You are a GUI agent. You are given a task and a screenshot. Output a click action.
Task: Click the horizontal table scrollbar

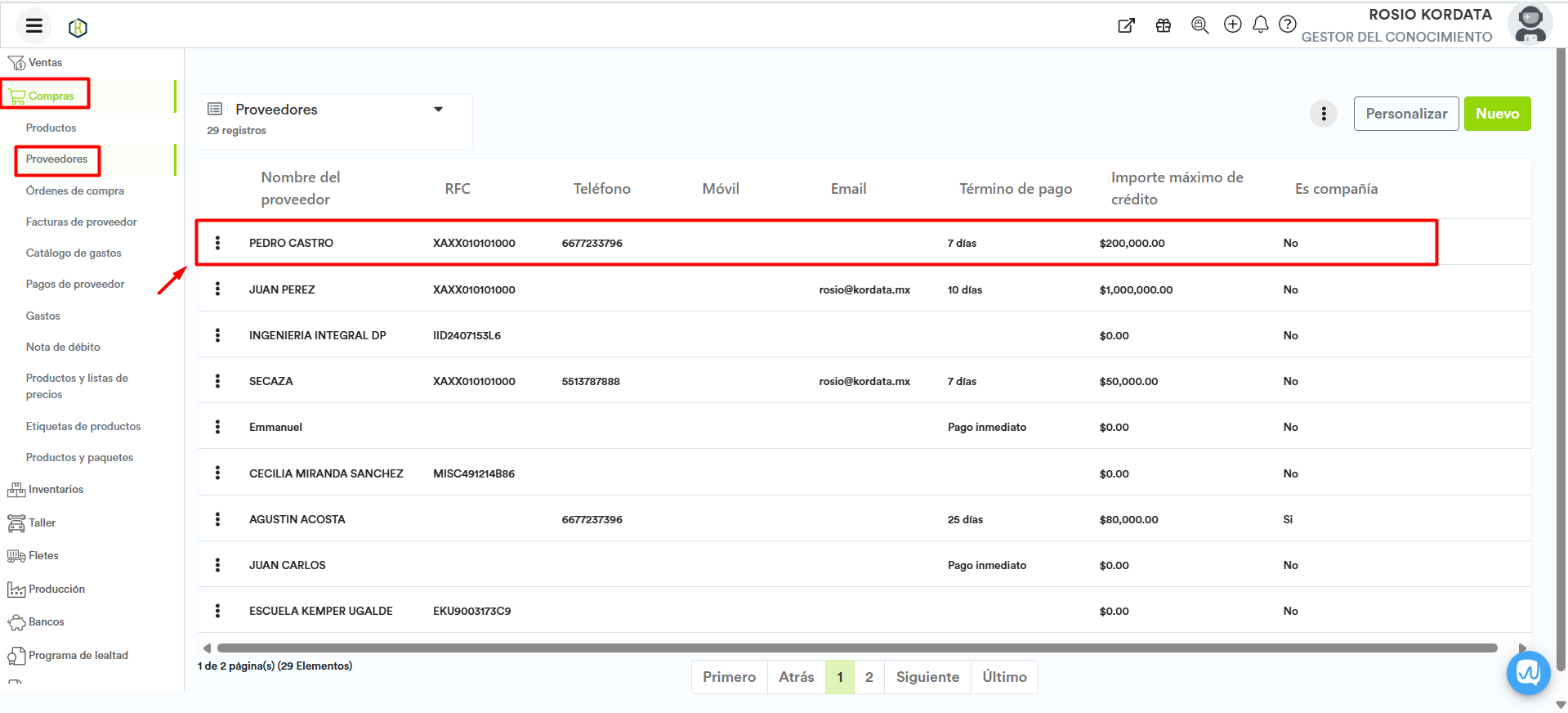coord(856,648)
